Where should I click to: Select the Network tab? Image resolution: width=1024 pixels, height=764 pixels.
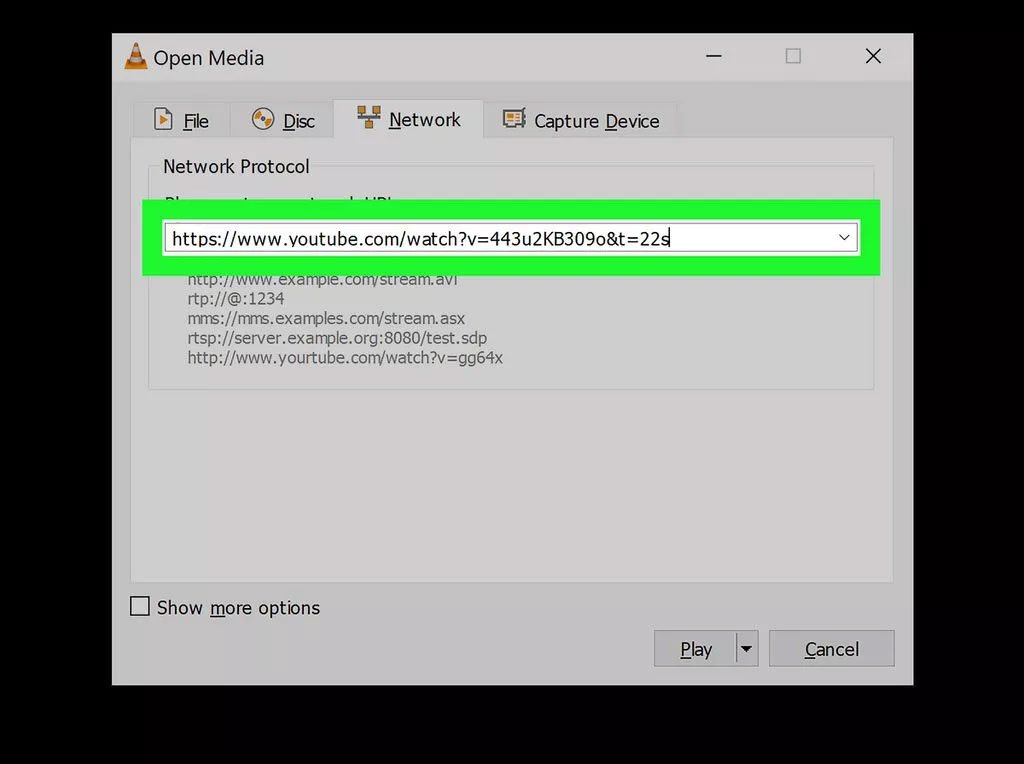tap(424, 118)
